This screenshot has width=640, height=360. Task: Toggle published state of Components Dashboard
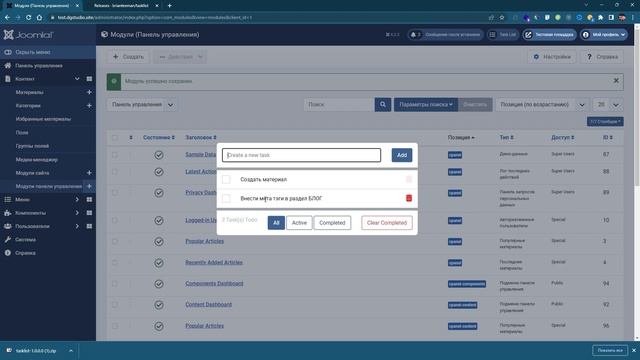pos(159,284)
